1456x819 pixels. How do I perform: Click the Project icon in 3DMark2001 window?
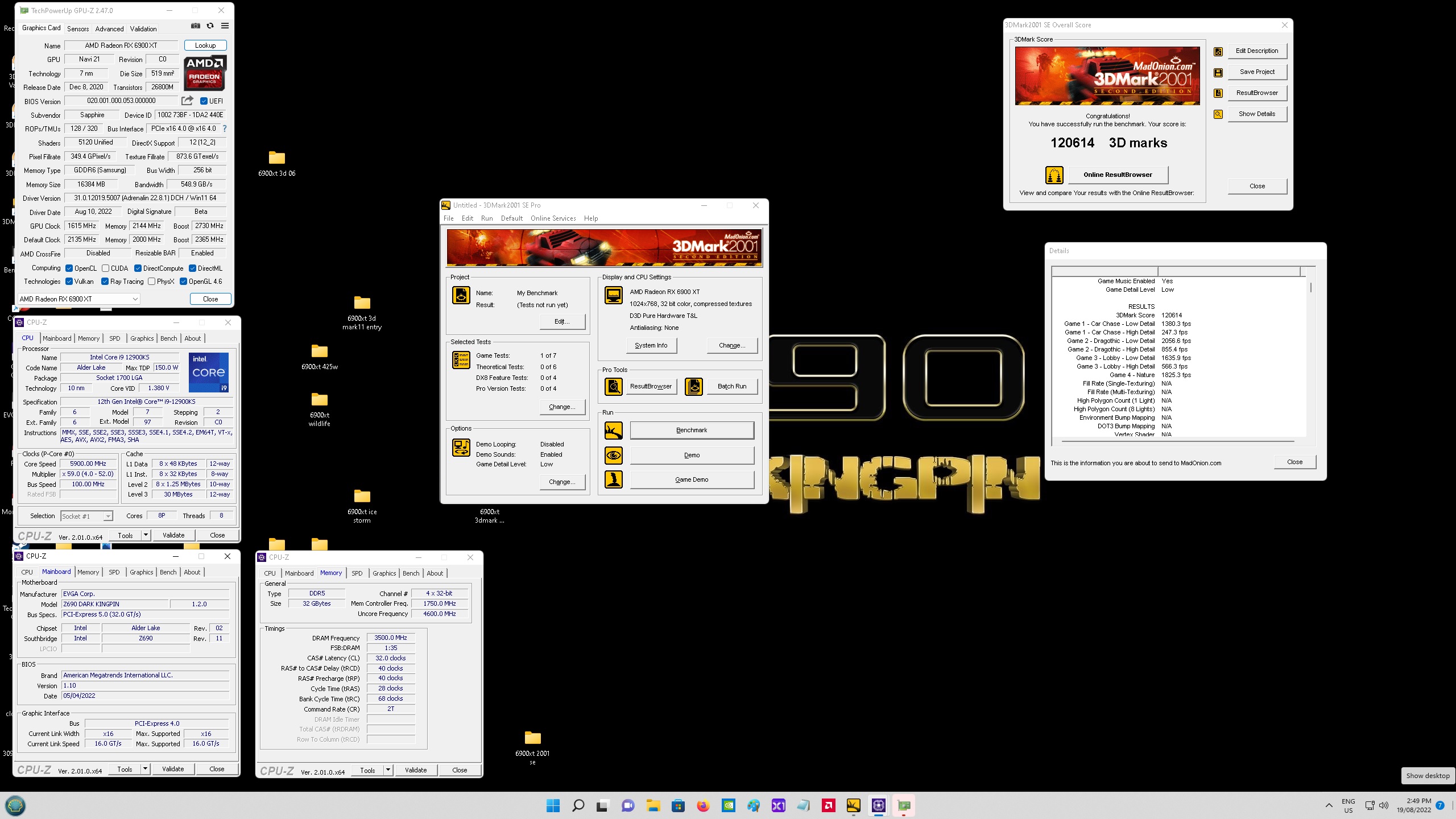coord(461,295)
